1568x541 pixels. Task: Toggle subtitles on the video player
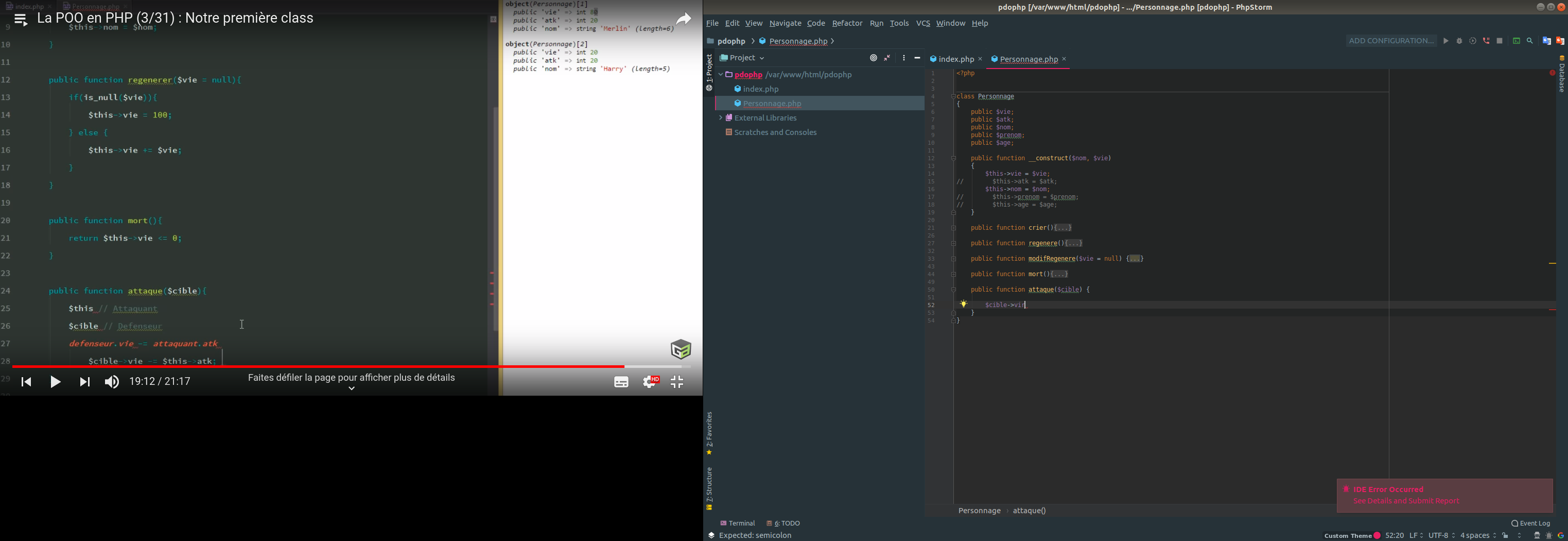coord(621,382)
